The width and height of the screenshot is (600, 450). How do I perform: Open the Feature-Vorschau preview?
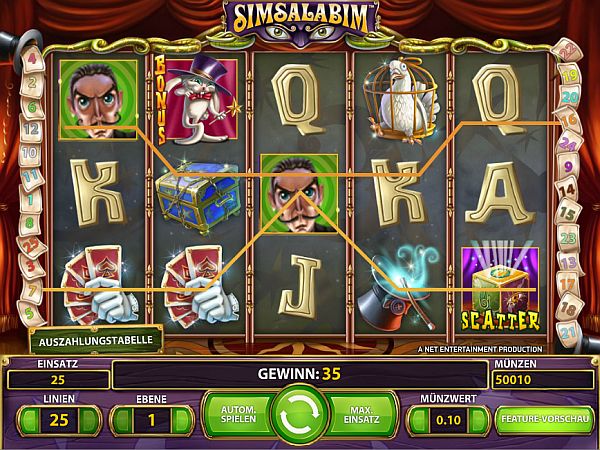pos(545,419)
